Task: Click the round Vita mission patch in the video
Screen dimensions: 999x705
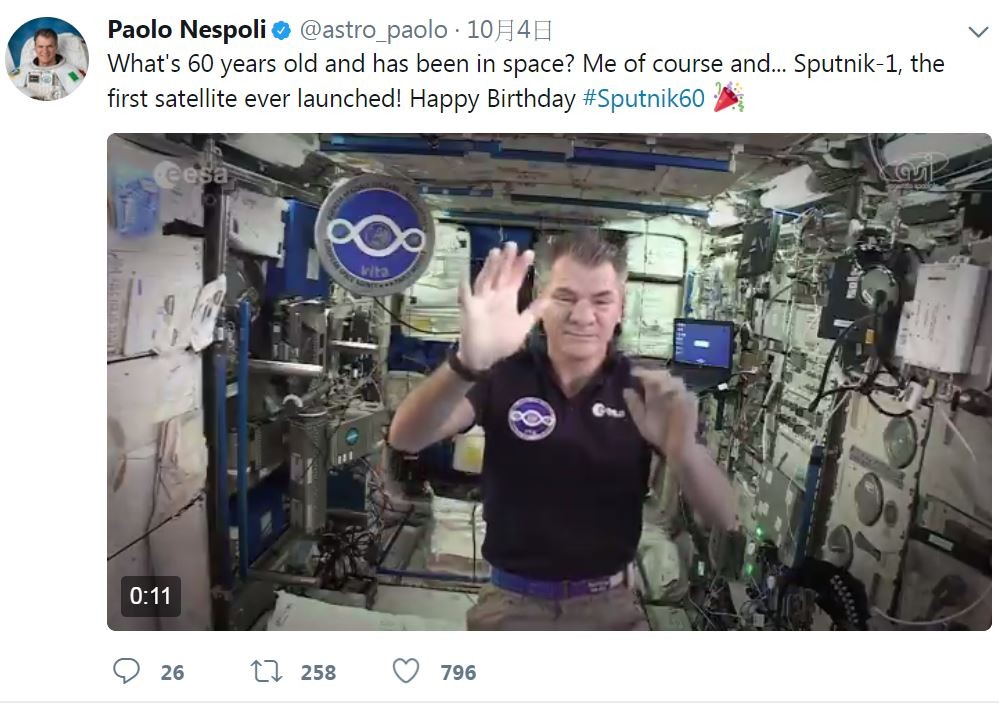Action: click(375, 234)
